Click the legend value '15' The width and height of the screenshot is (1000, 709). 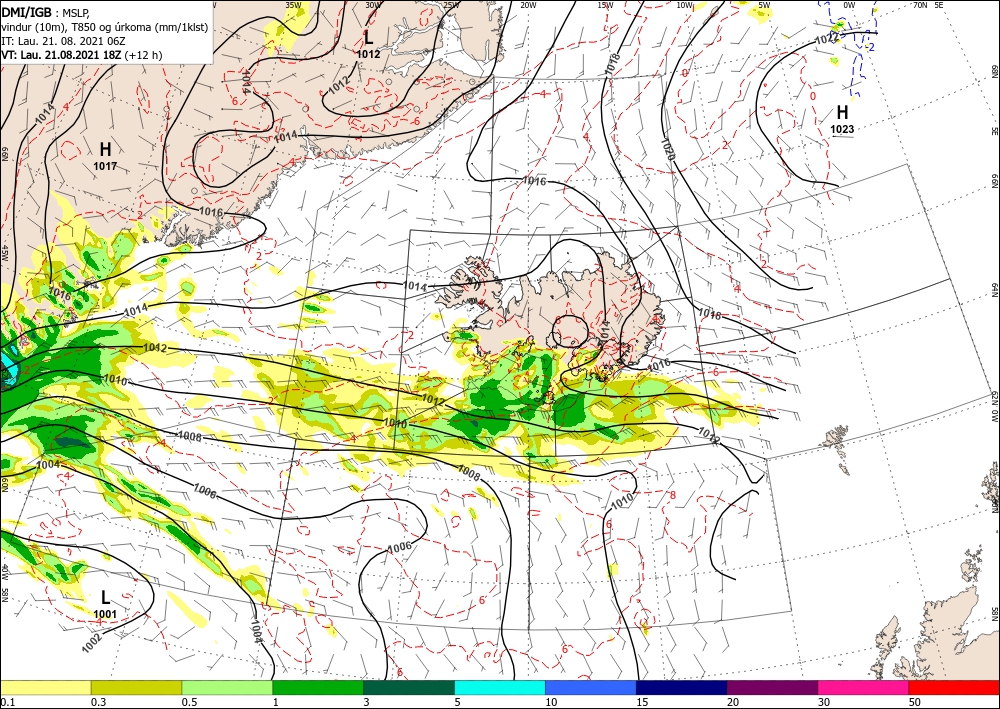(642, 702)
